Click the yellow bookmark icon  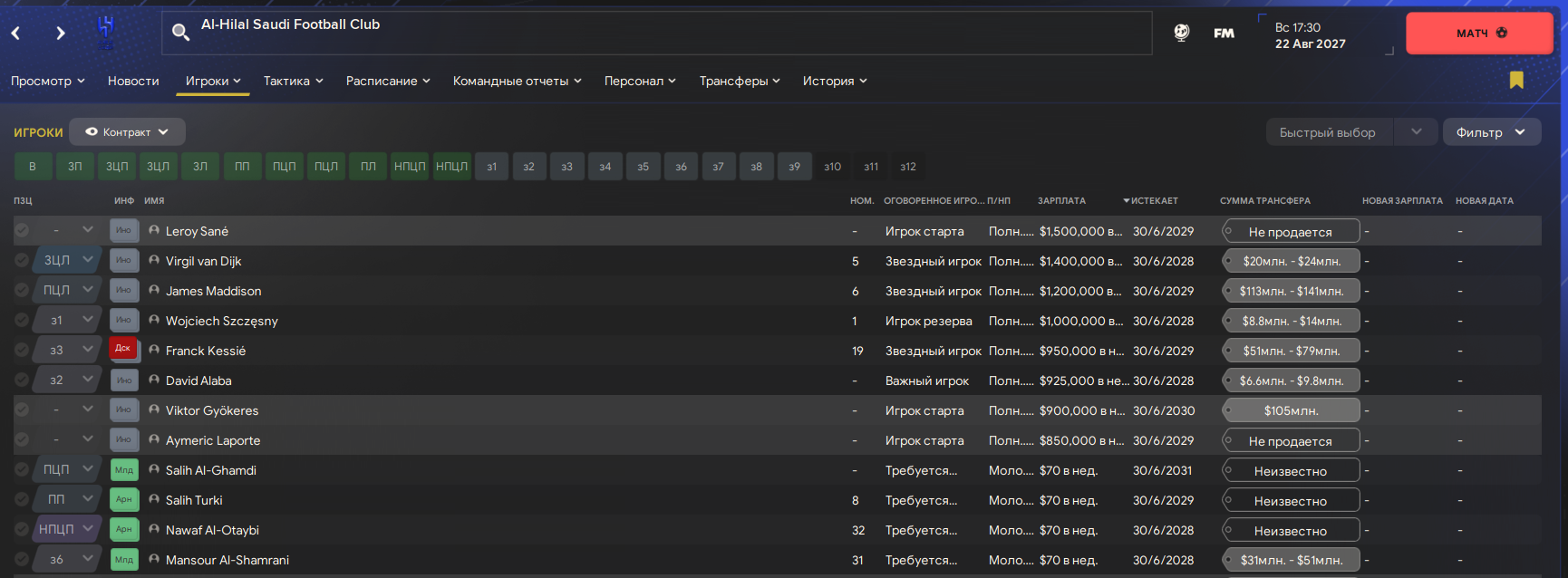click(1516, 81)
